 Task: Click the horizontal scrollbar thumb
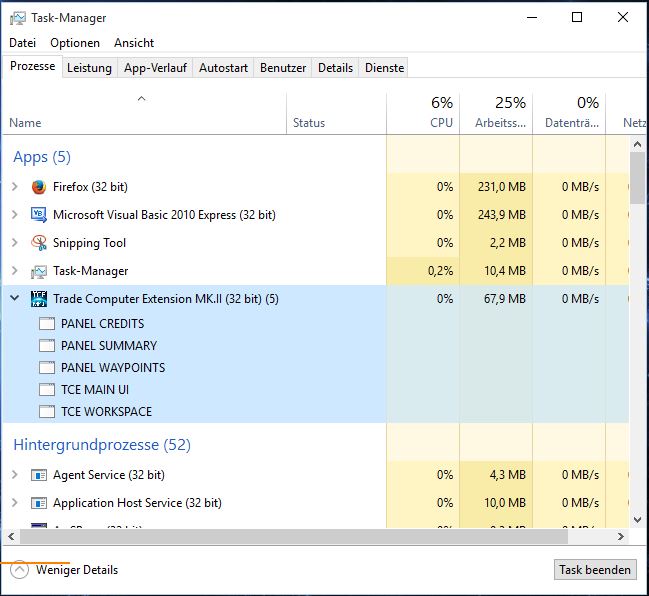294,537
